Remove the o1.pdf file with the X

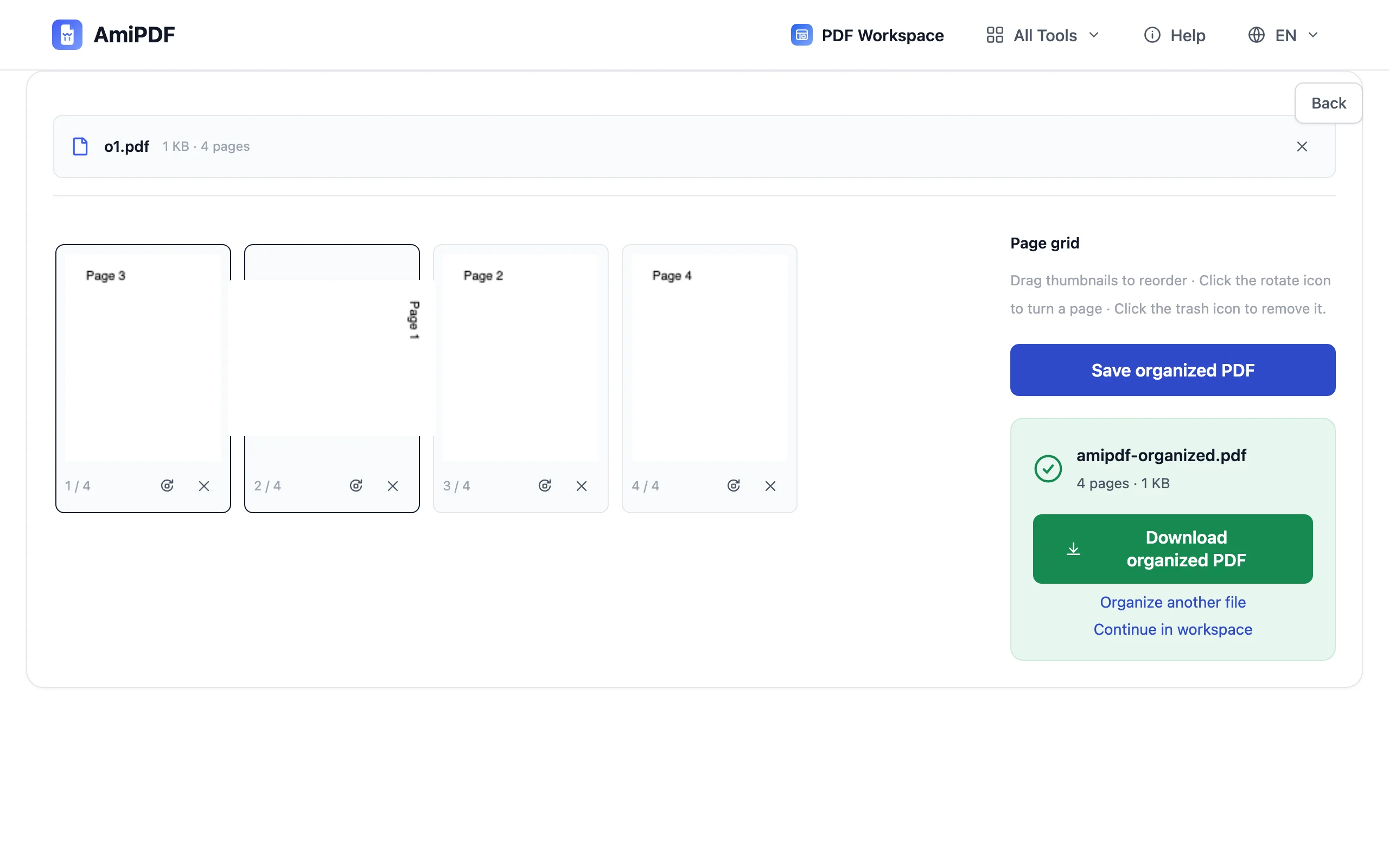(x=1302, y=146)
